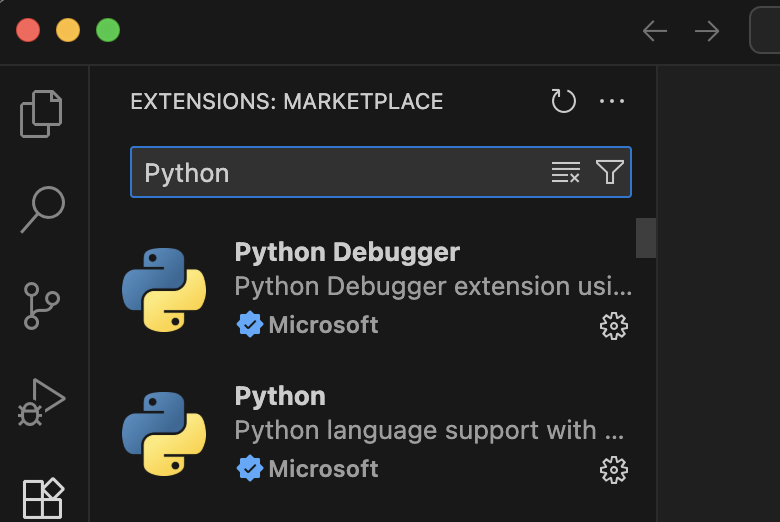Go forward using the navigation arrow
The width and height of the screenshot is (780, 522).
pyautogui.click(x=707, y=31)
